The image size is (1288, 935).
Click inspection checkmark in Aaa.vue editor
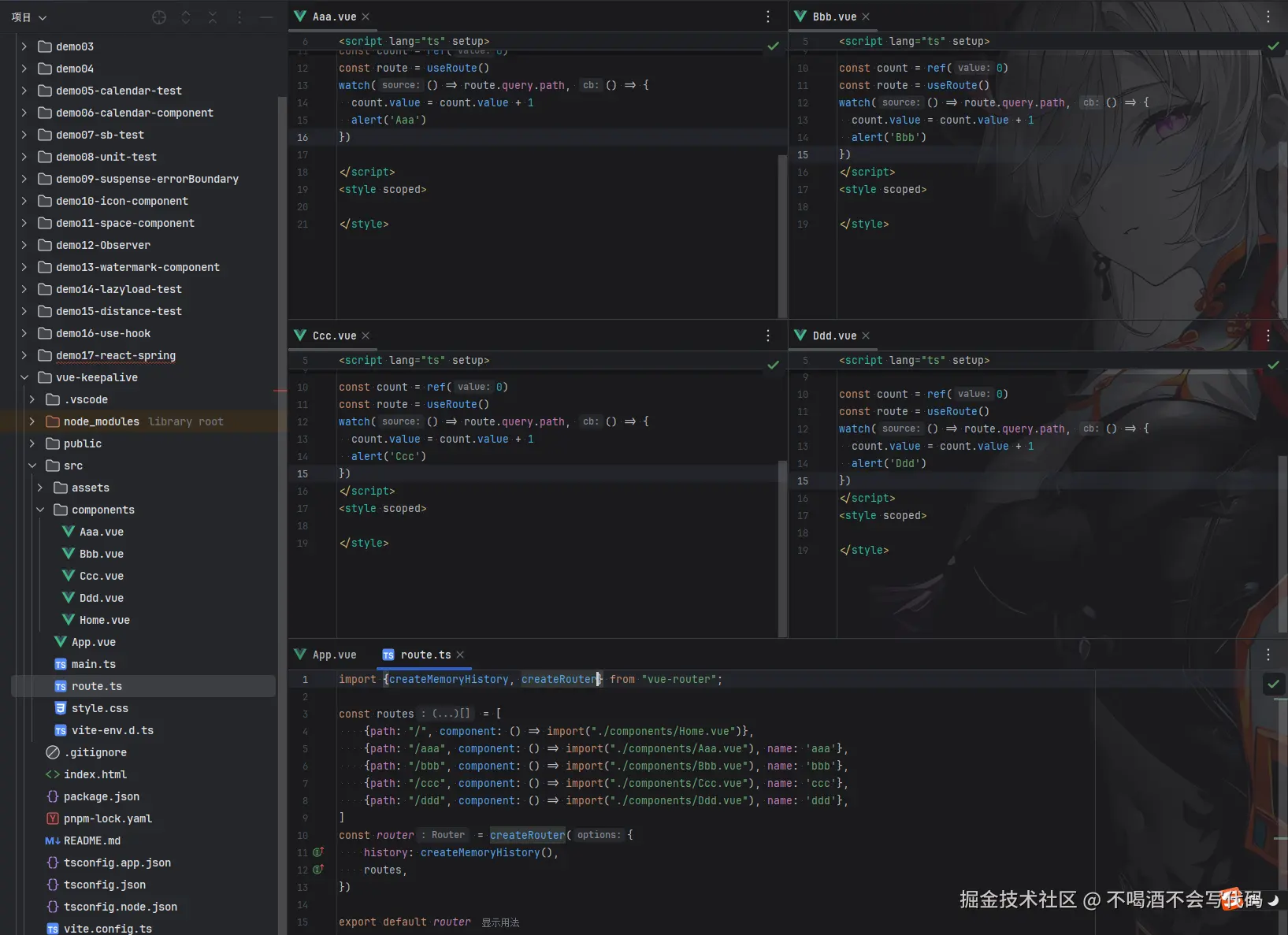coord(774,46)
